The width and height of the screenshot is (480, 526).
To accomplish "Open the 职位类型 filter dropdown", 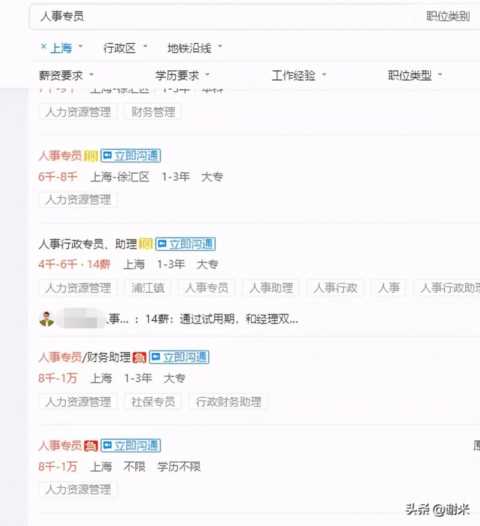I will 415,75.
